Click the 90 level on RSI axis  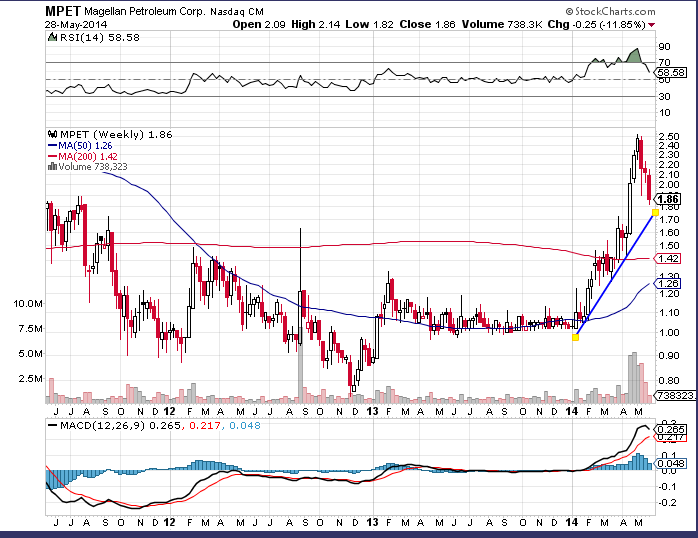(665, 46)
